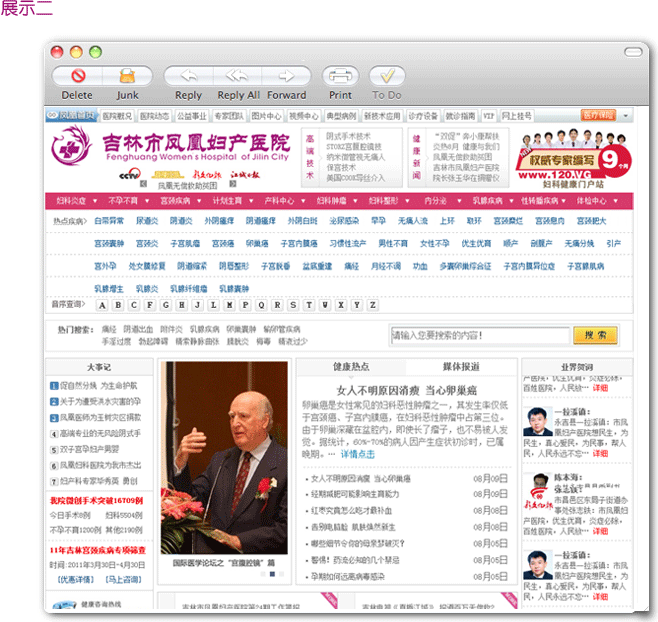Switch to the 健康热点 tab

[x=351, y=367]
